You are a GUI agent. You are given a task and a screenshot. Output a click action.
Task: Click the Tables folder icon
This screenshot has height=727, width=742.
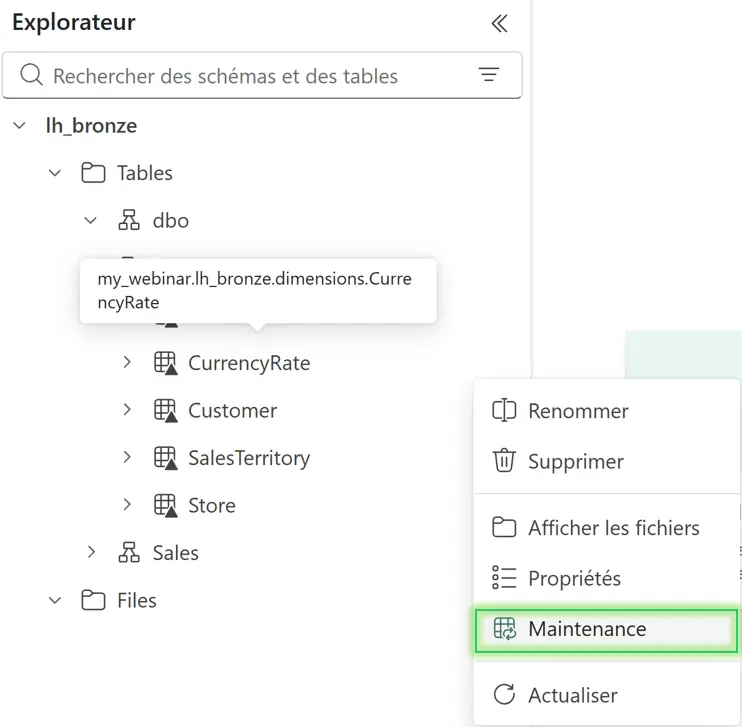pyautogui.click(x=93, y=173)
